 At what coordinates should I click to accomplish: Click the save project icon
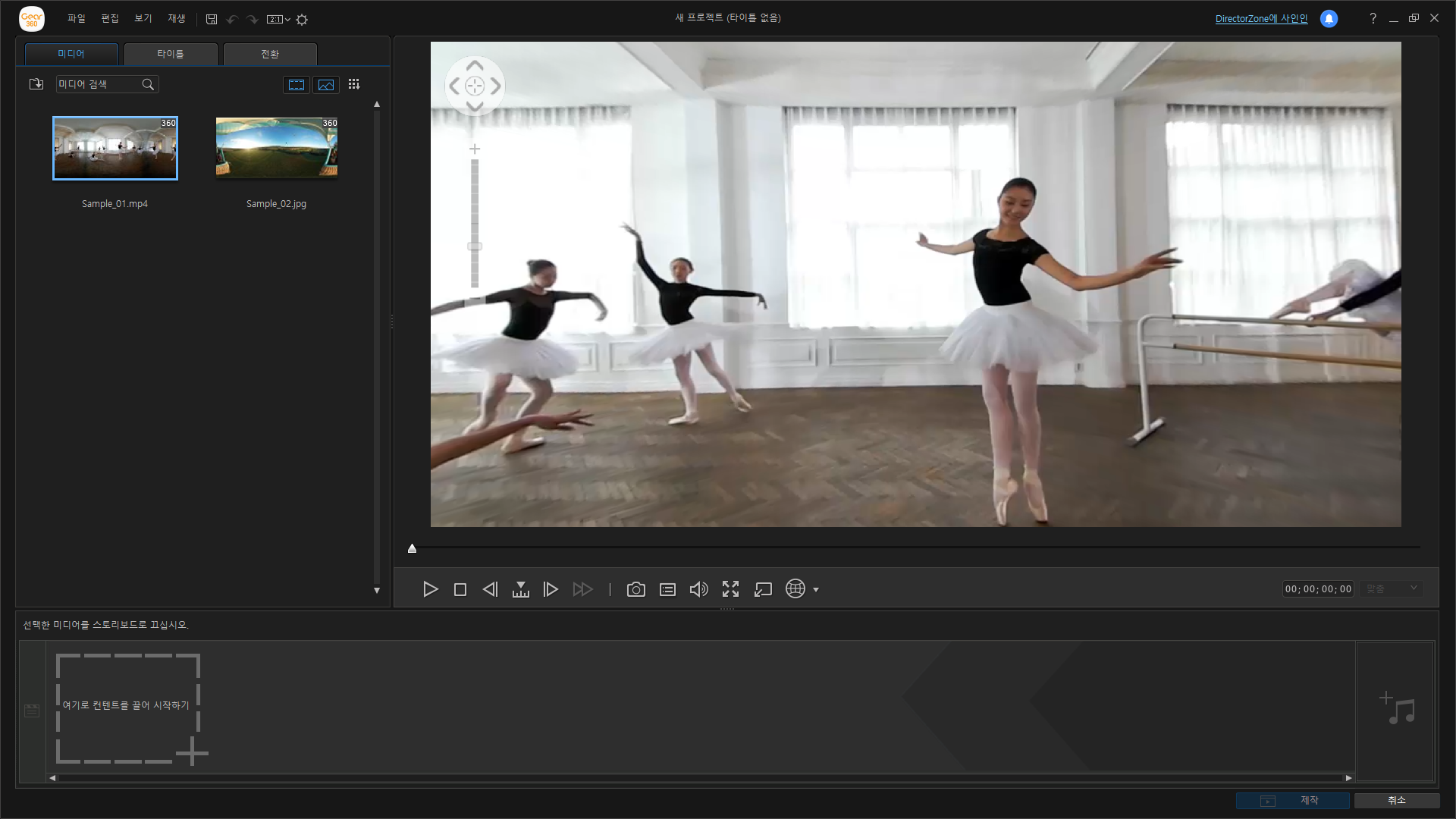tap(212, 20)
